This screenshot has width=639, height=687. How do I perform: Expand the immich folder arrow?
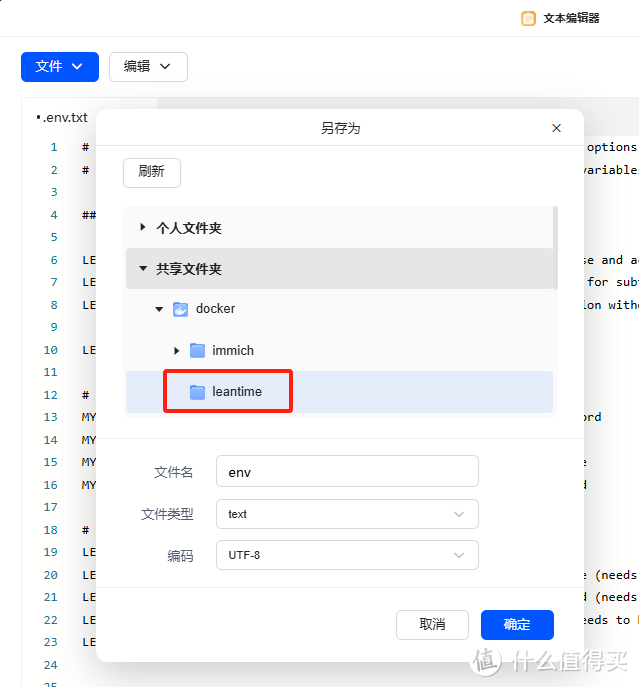tap(176, 351)
